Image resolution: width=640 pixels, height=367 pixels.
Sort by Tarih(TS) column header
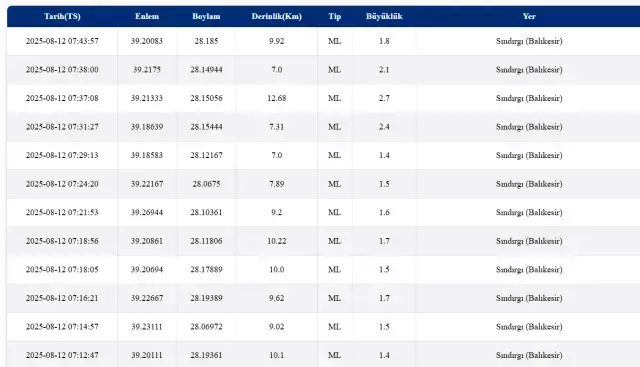click(62, 16)
